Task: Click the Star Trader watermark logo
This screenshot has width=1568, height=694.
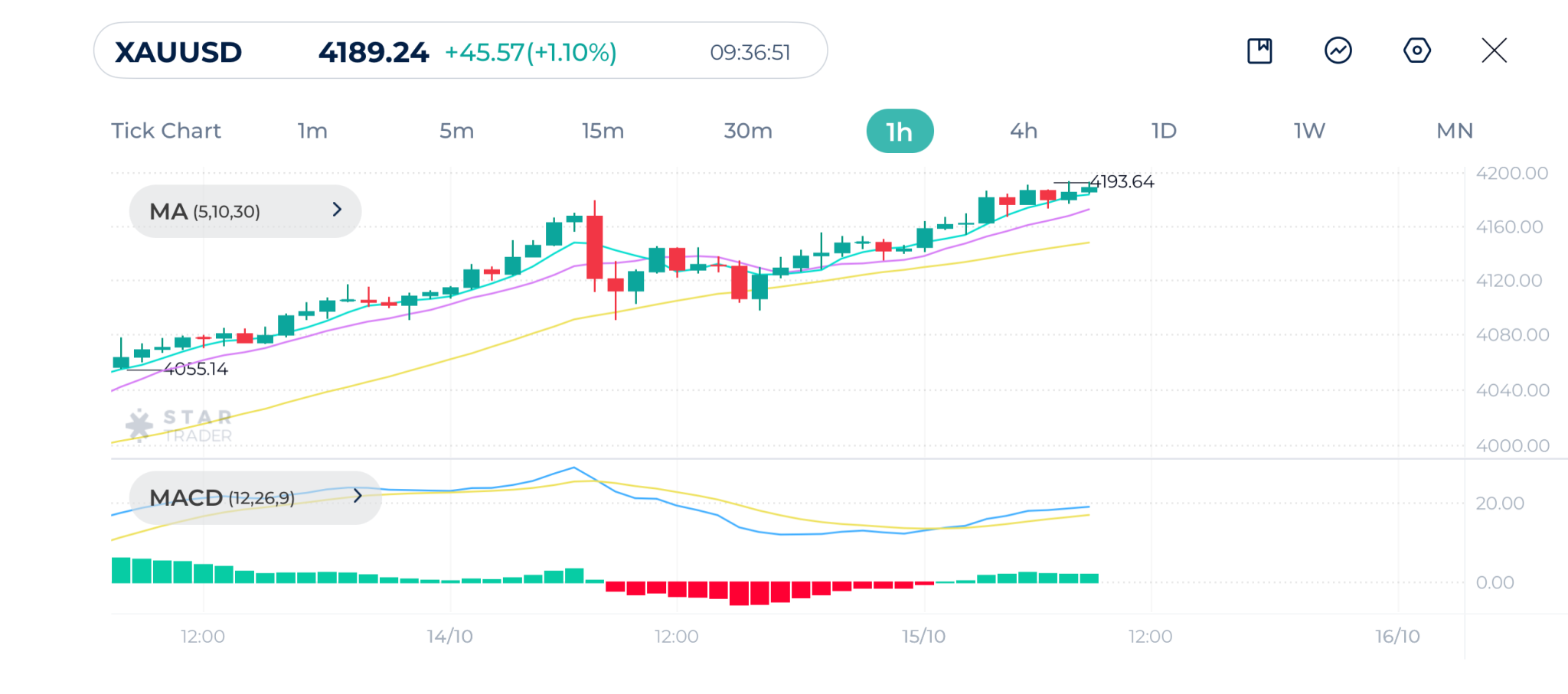Action: tap(179, 425)
